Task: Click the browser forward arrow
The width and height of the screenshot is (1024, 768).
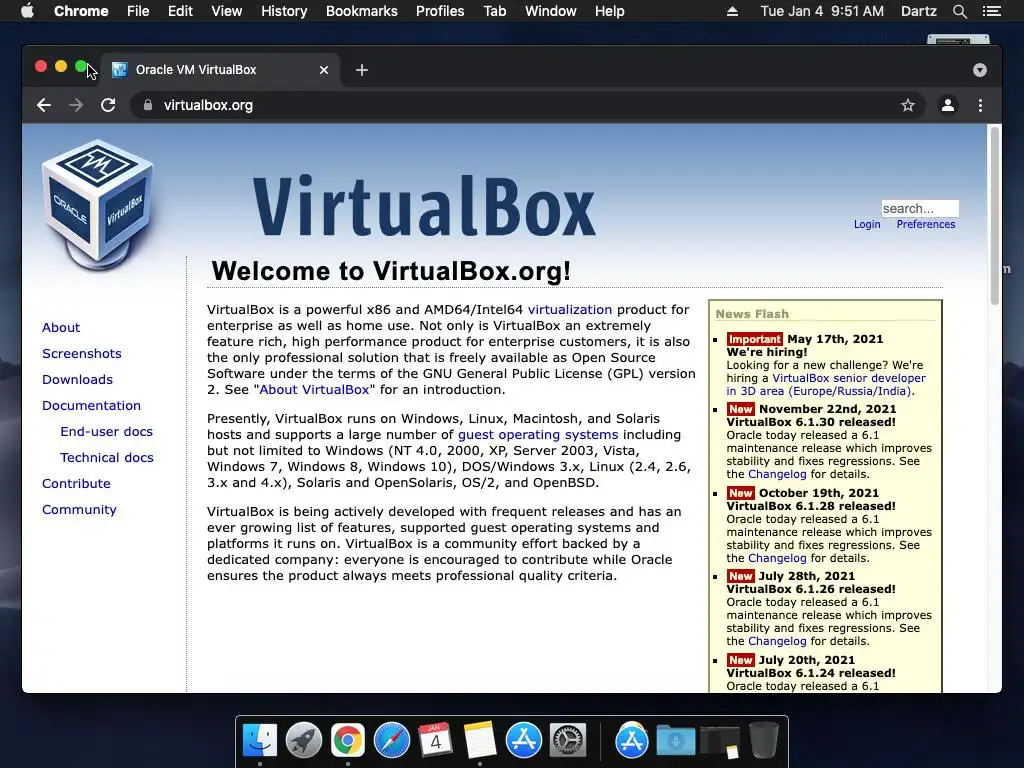Action: point(76,105)
